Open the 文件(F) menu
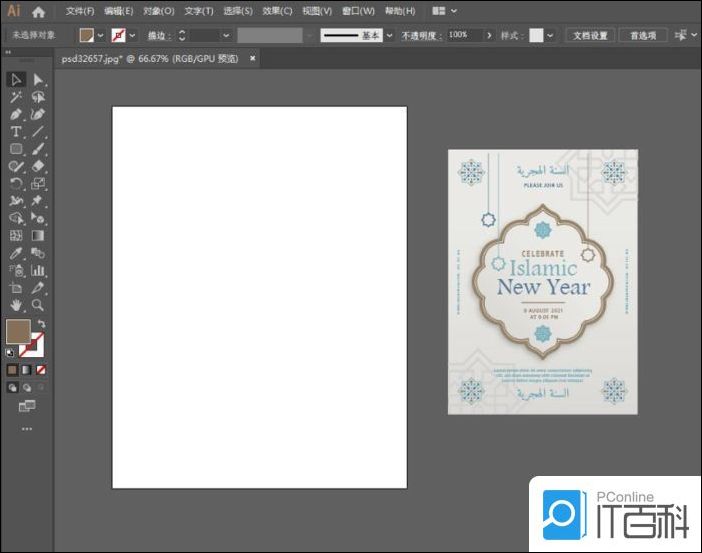This screenshot has height=553, width=702. (79, 11)
